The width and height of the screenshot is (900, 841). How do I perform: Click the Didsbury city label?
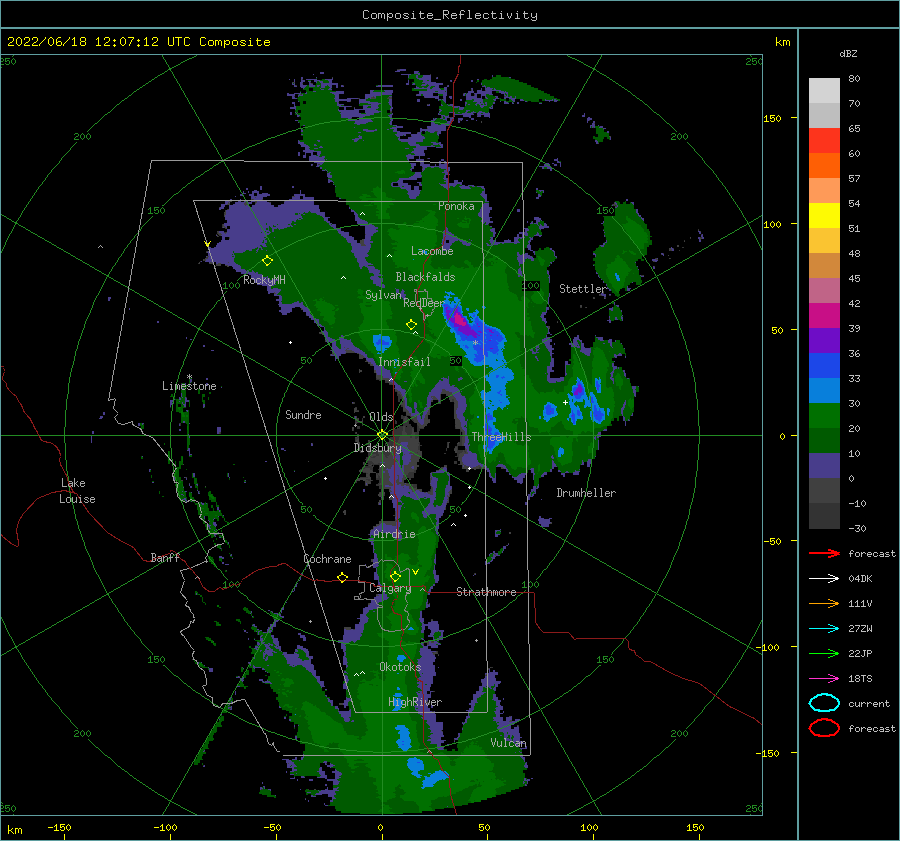click(378, 448)
